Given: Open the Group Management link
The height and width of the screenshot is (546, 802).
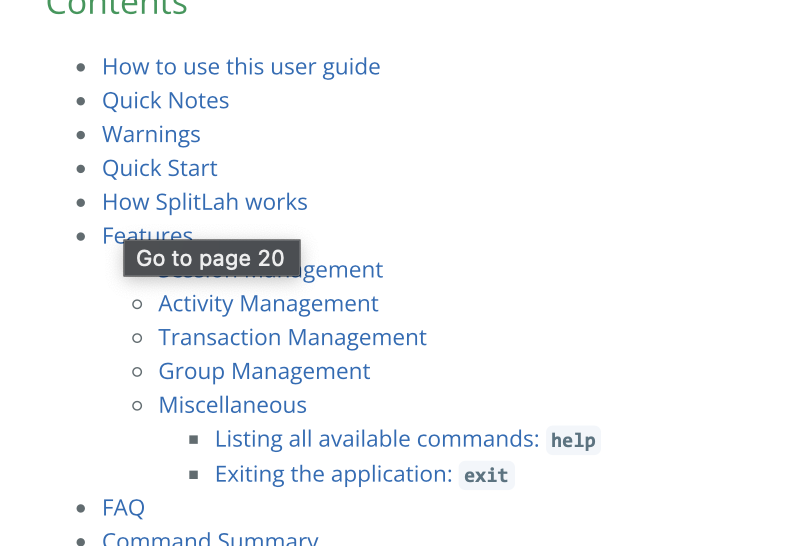Looking at the screenshot, I should click(264, 372).
